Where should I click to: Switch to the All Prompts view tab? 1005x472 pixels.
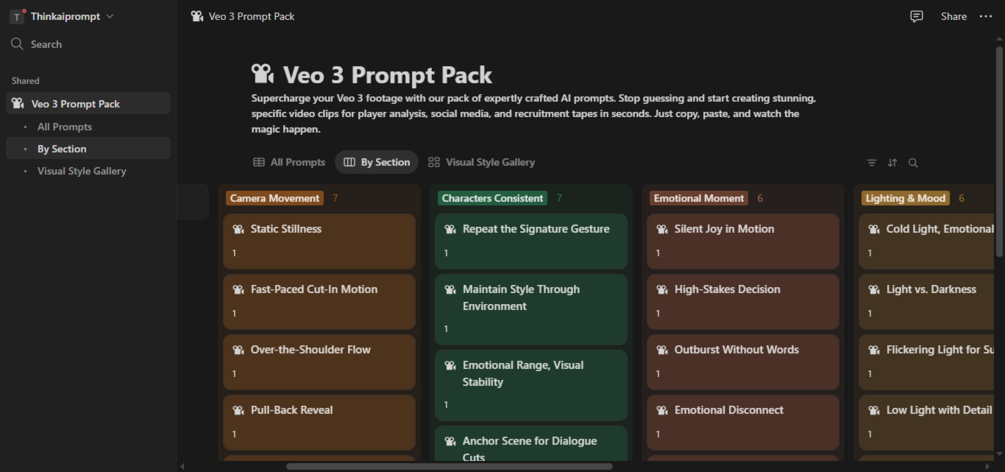pos(289,162)
